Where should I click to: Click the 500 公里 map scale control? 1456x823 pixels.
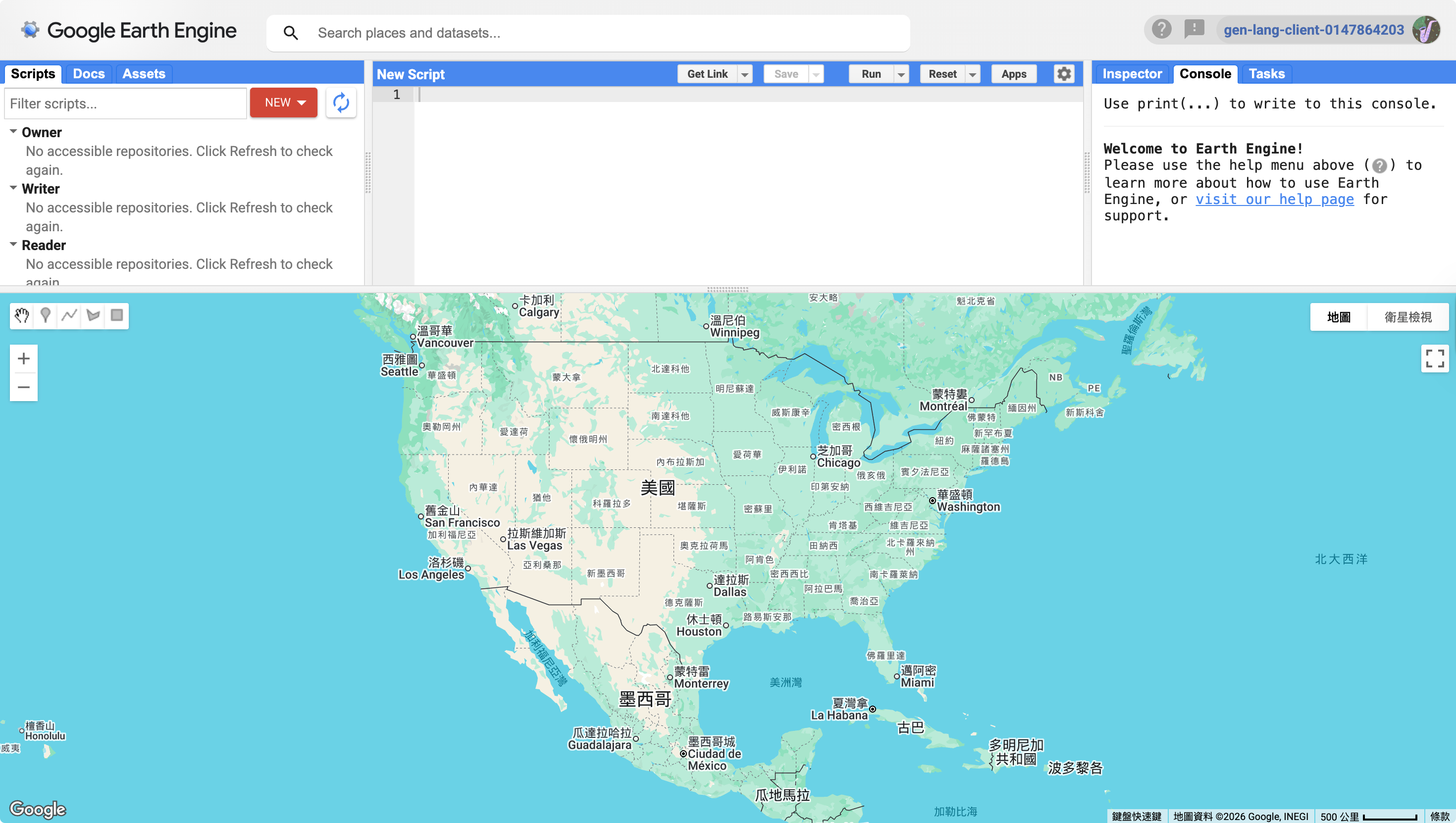pyautogui.click(x=1368, y=816)
